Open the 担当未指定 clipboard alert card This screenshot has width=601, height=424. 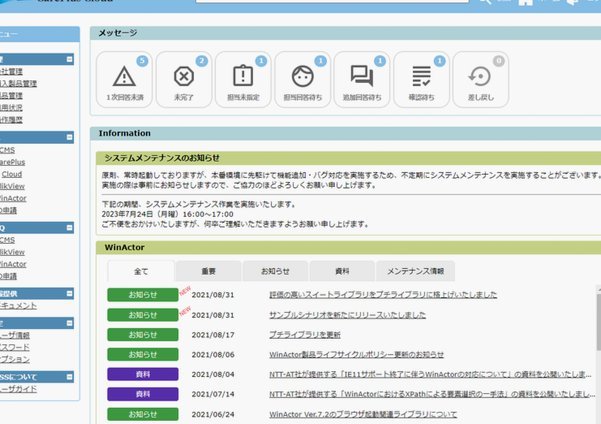tap(243, 79)
